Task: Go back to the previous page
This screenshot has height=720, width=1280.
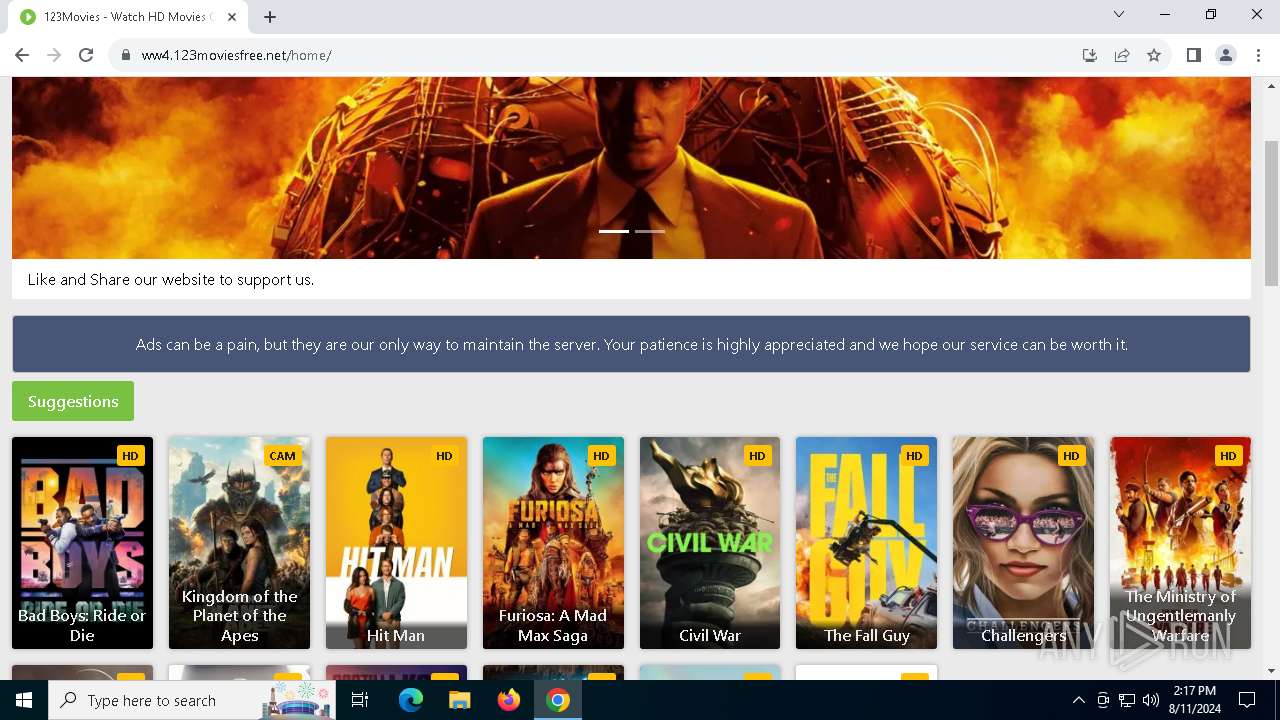Action: [x=22, y=55]
